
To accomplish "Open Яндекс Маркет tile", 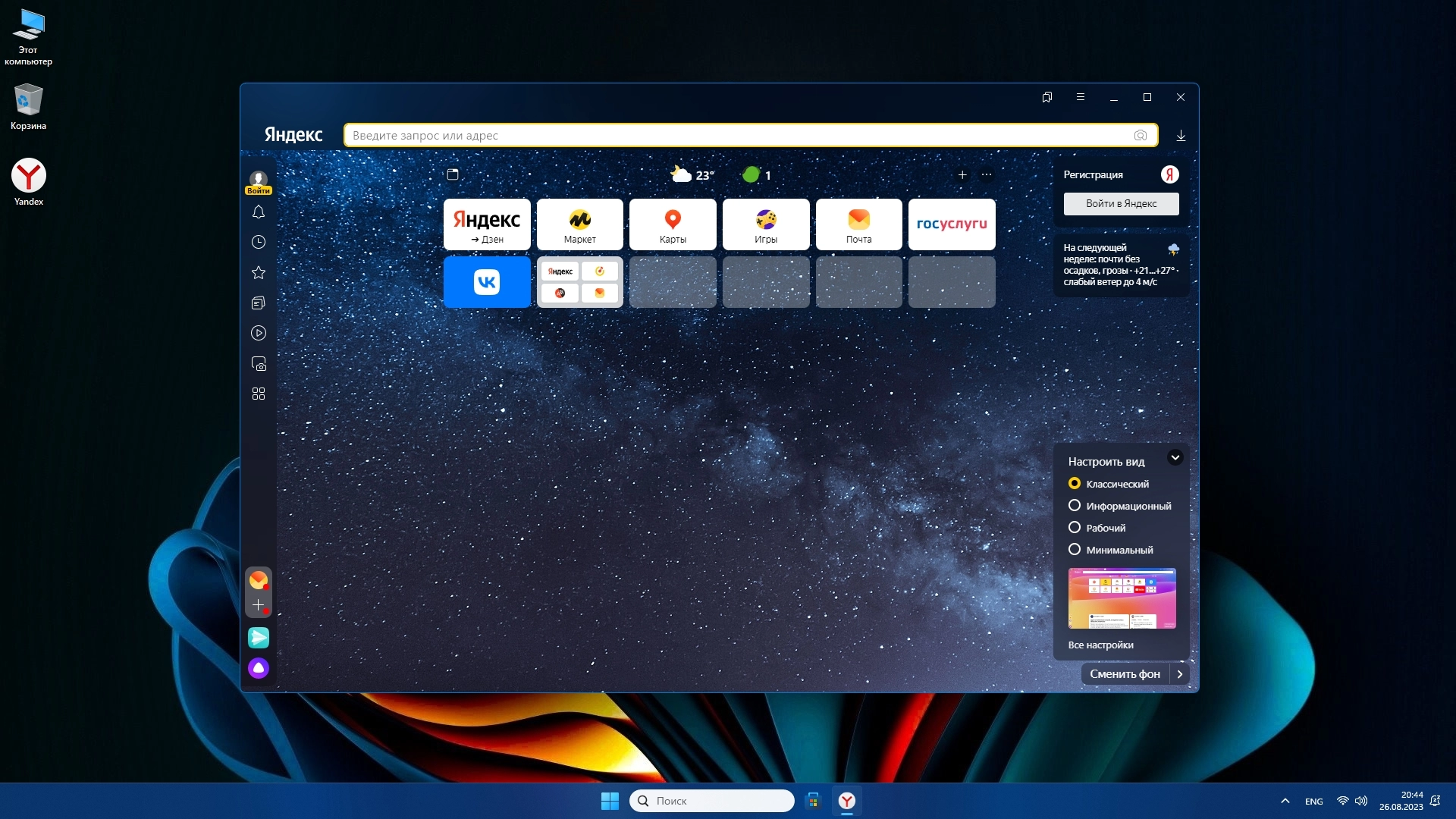I will click(x=580, y=224).
